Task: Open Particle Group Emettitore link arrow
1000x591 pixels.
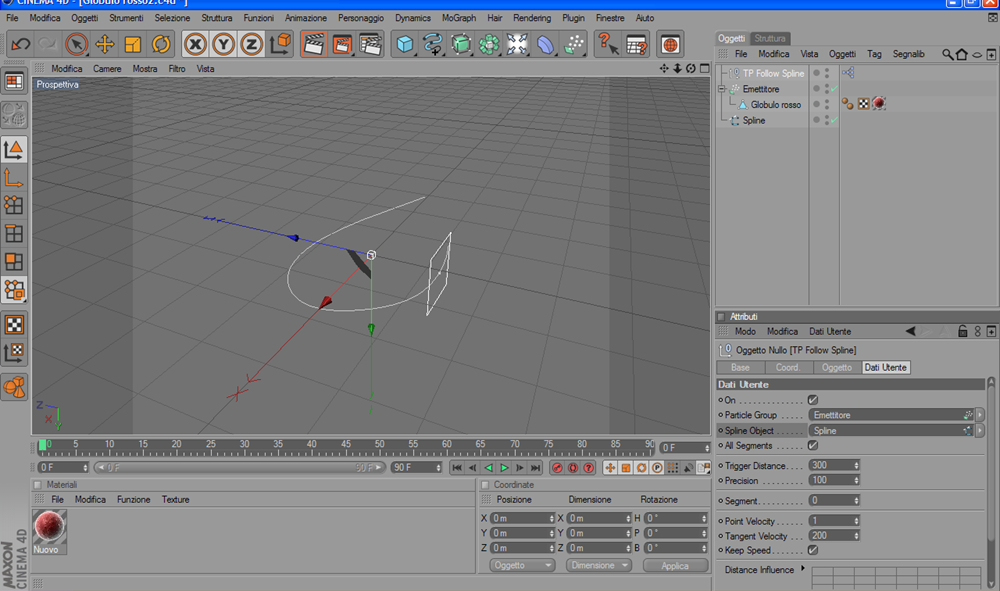Action: point(980,415)
